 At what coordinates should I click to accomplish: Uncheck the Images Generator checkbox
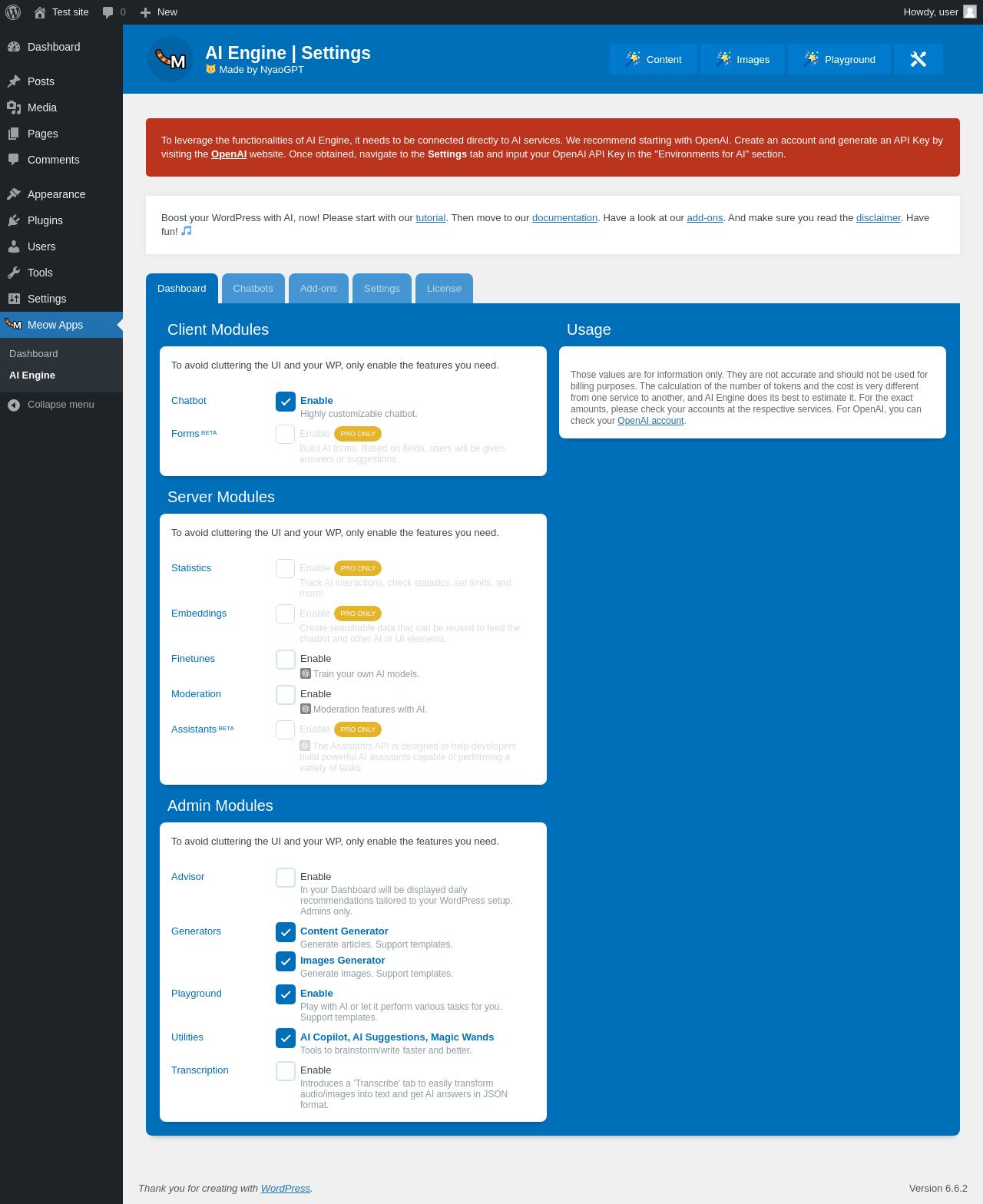[x=286, y=961]
